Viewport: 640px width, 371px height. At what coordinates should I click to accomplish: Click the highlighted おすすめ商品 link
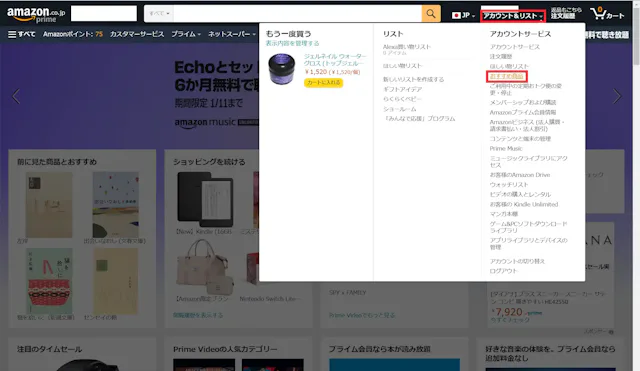[507, 76]
